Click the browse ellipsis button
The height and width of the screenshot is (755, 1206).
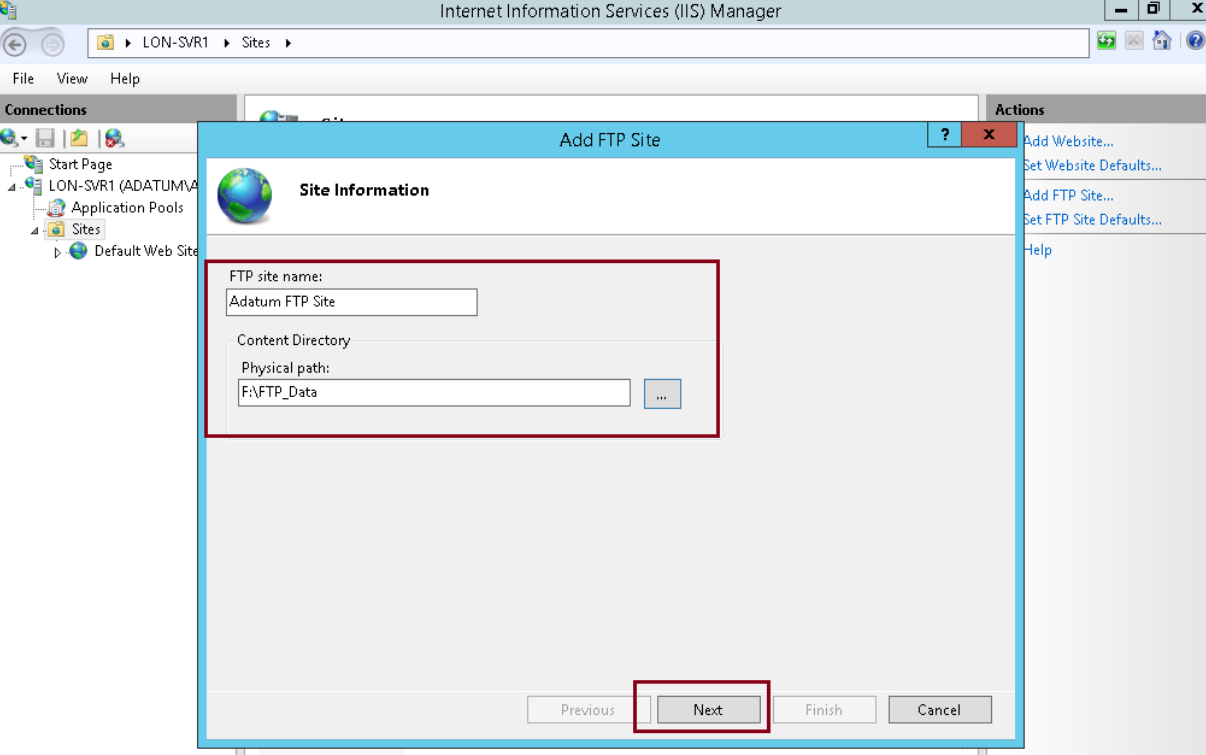point(662,394)
